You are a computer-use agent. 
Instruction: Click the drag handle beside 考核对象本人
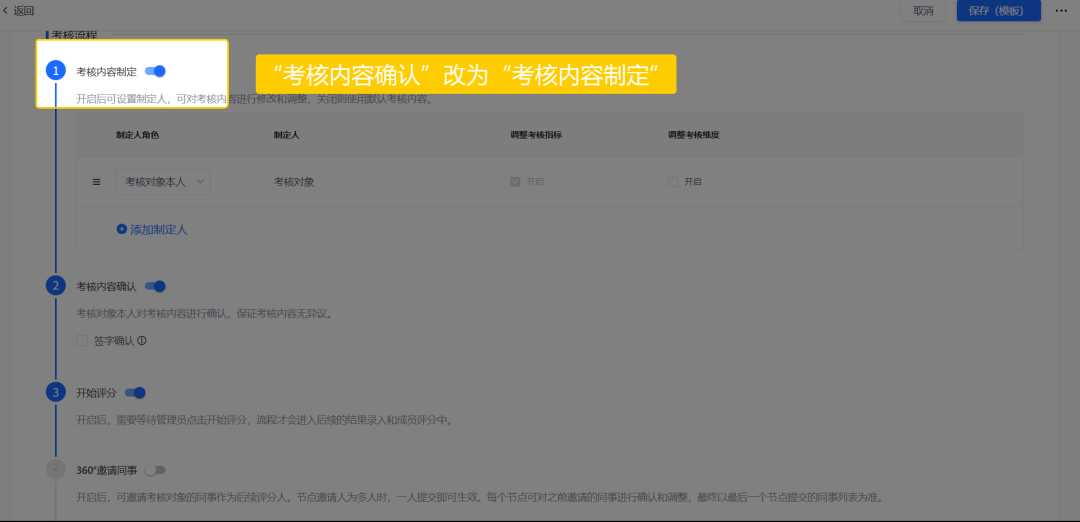[97, 182]
